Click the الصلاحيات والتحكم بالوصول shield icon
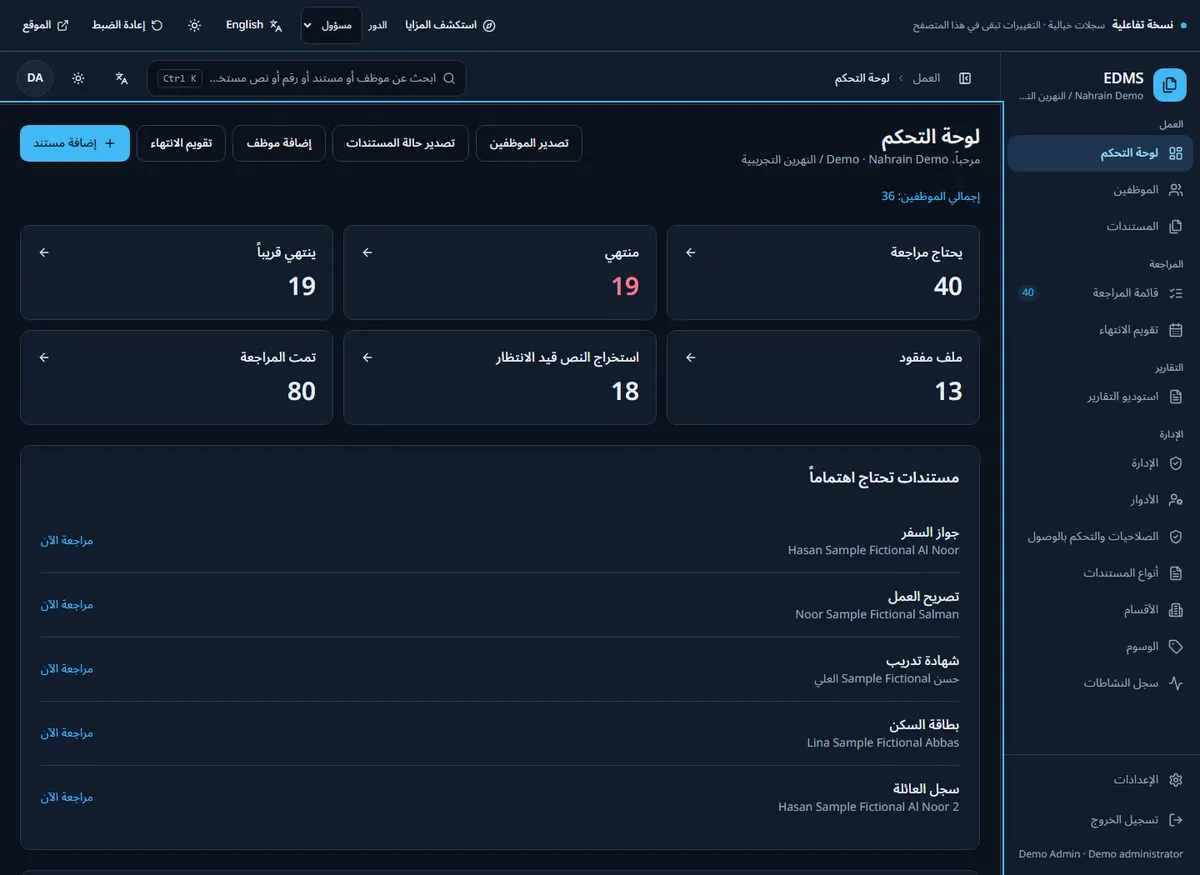Viewport: 1200px width, 875px height. tap(1176, 536)
